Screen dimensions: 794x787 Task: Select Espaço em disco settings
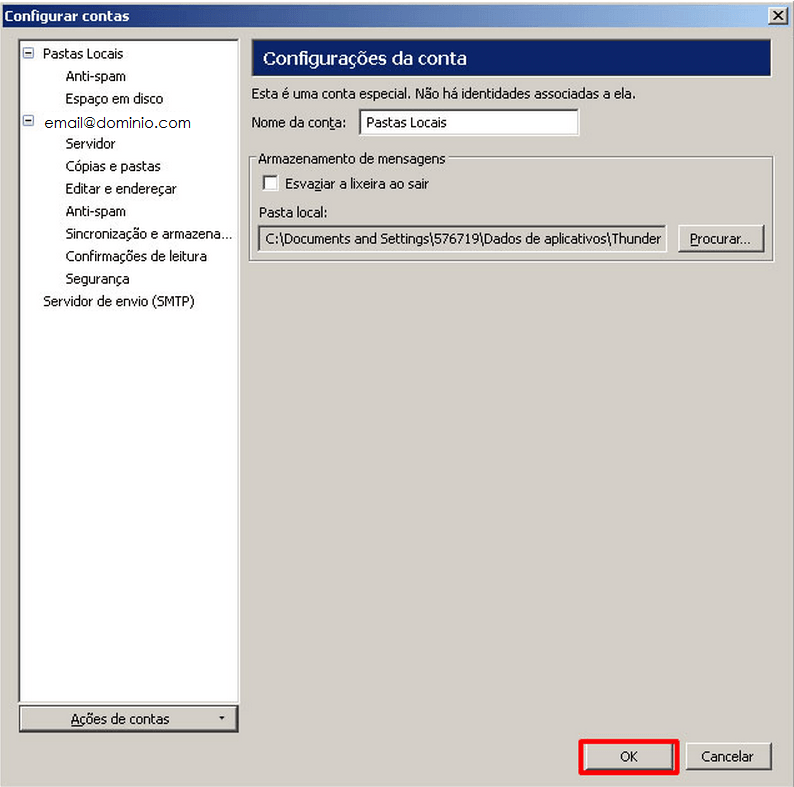114,99
